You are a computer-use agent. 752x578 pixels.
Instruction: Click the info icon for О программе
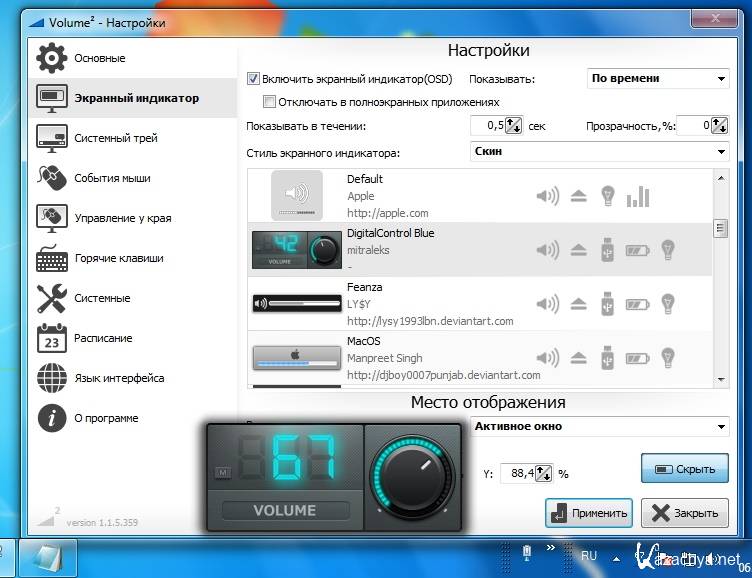point(52,418)
